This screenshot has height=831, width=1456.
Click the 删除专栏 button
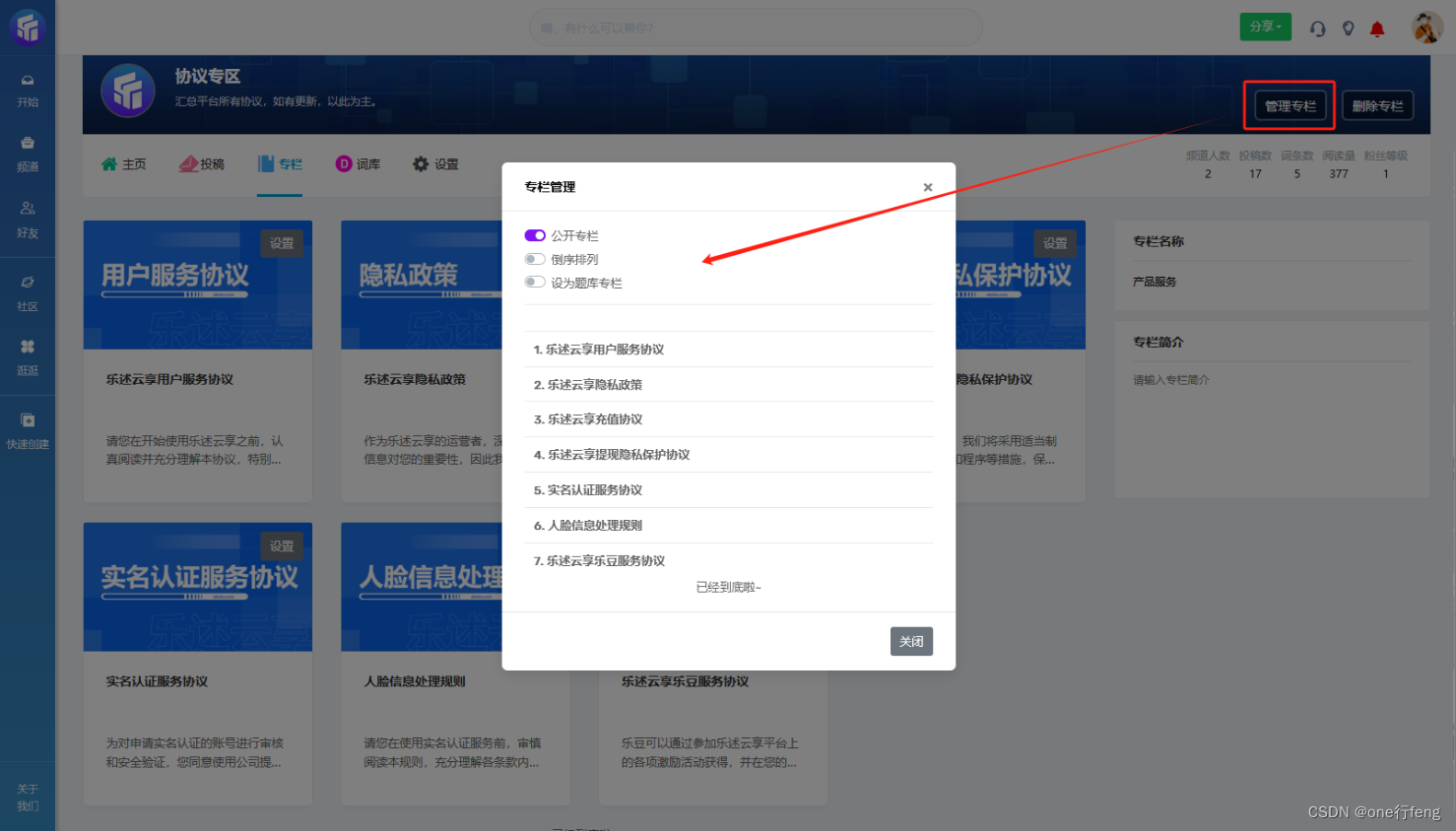(1377, 105)
